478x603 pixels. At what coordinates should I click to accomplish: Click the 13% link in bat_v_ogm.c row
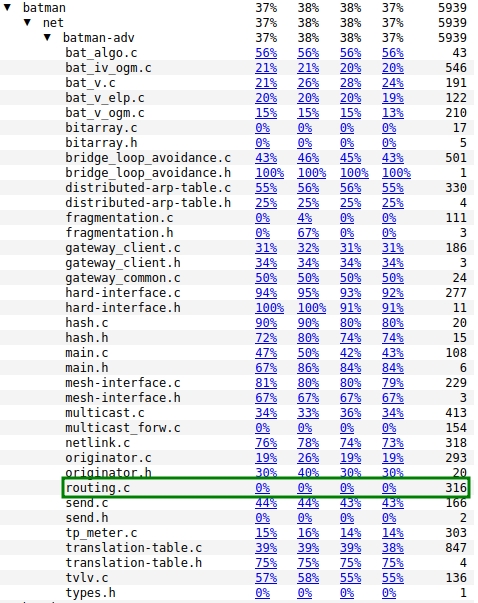point(393,113)
